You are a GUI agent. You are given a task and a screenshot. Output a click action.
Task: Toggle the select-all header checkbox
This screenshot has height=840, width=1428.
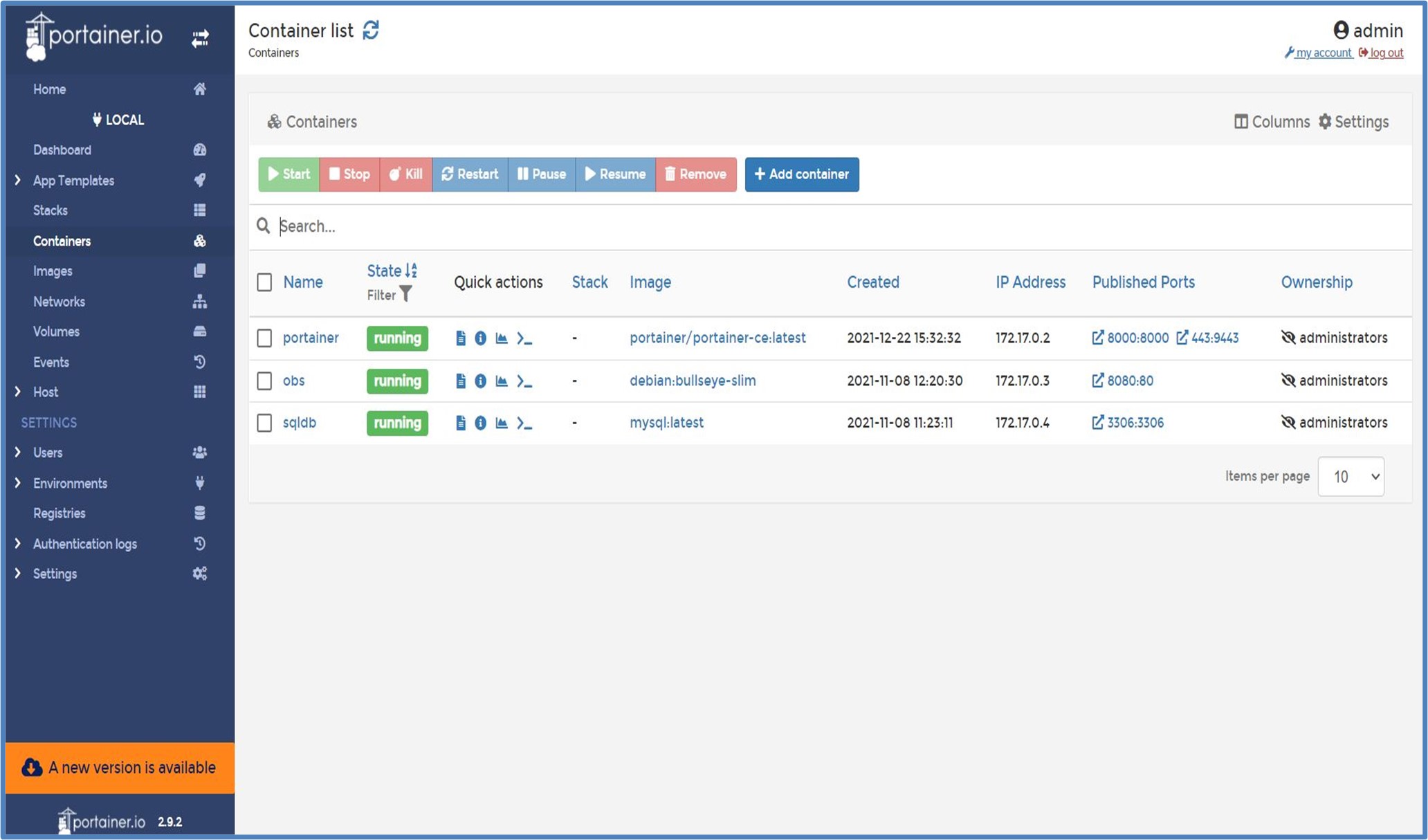coord(264,282)
